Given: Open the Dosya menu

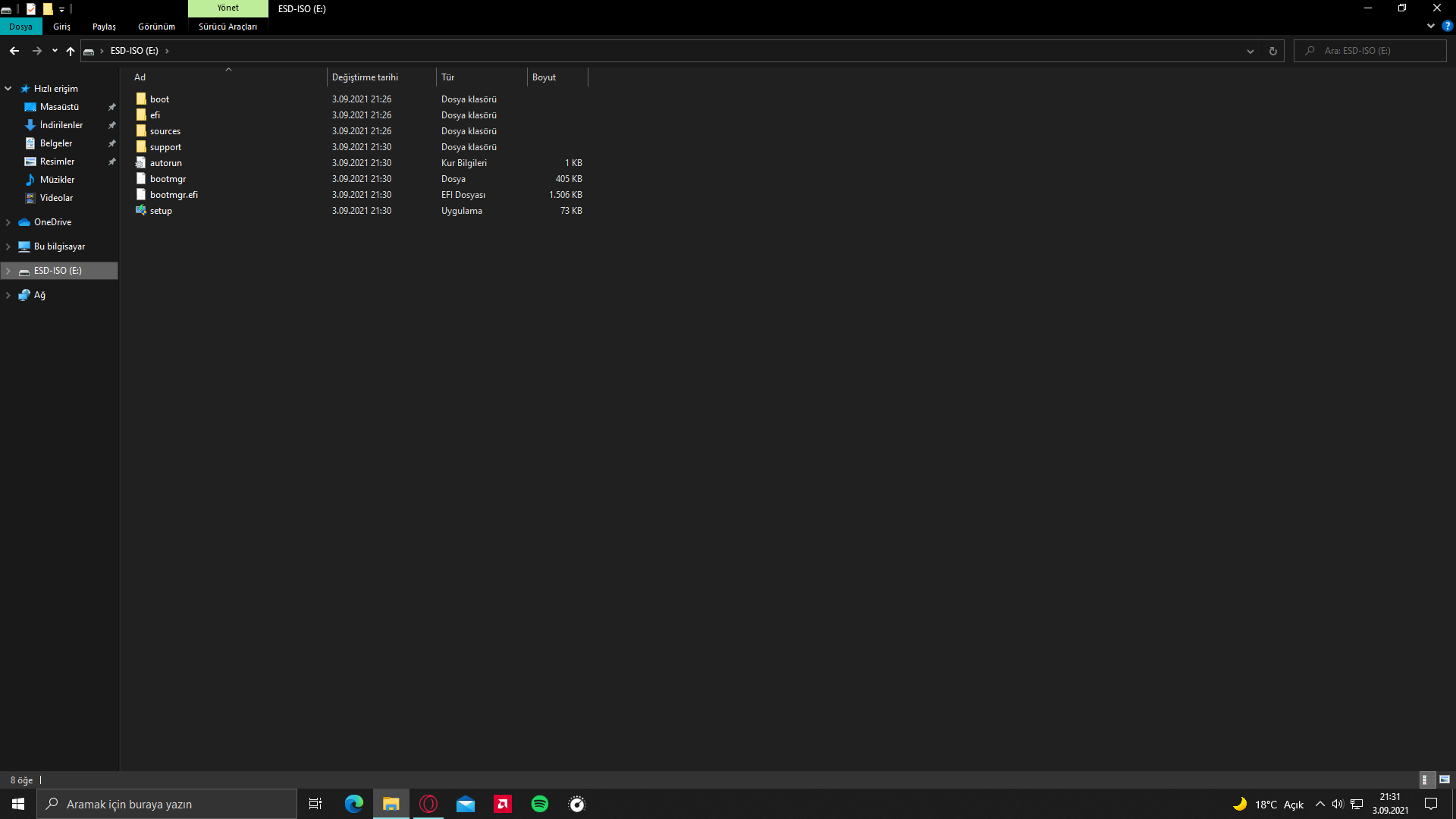Looking at the screenshot, I should coord(20,27).
